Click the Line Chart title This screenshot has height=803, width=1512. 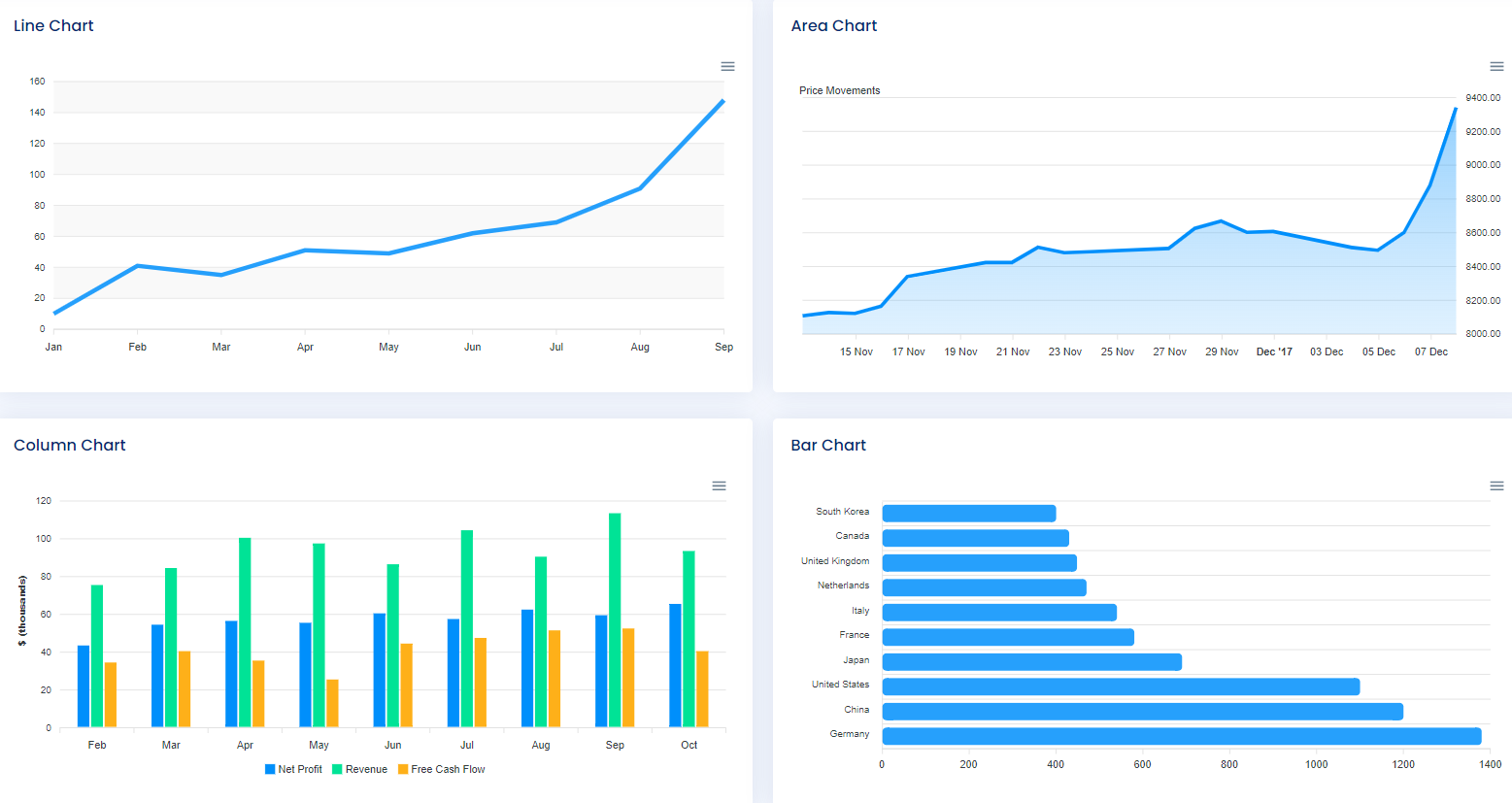pyautogui.click(x=53, y=26)
